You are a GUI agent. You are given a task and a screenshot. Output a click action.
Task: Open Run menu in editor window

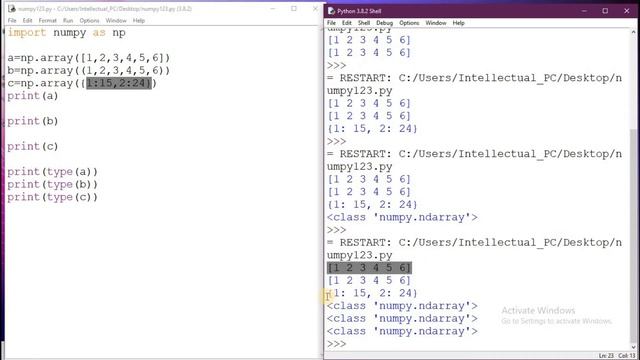point(68,20)
